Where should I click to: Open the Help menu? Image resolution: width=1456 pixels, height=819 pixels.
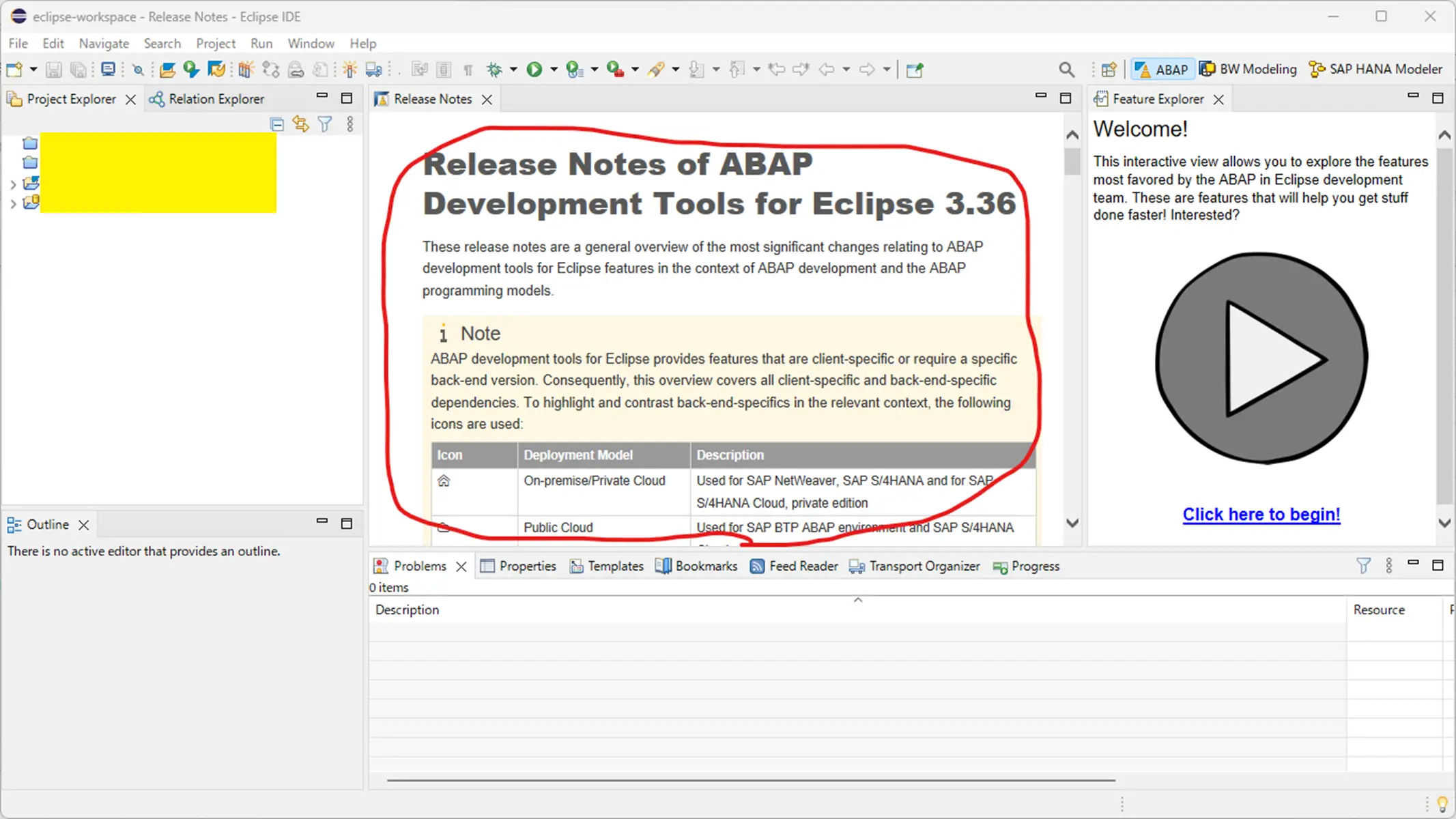tap(363, 43)
